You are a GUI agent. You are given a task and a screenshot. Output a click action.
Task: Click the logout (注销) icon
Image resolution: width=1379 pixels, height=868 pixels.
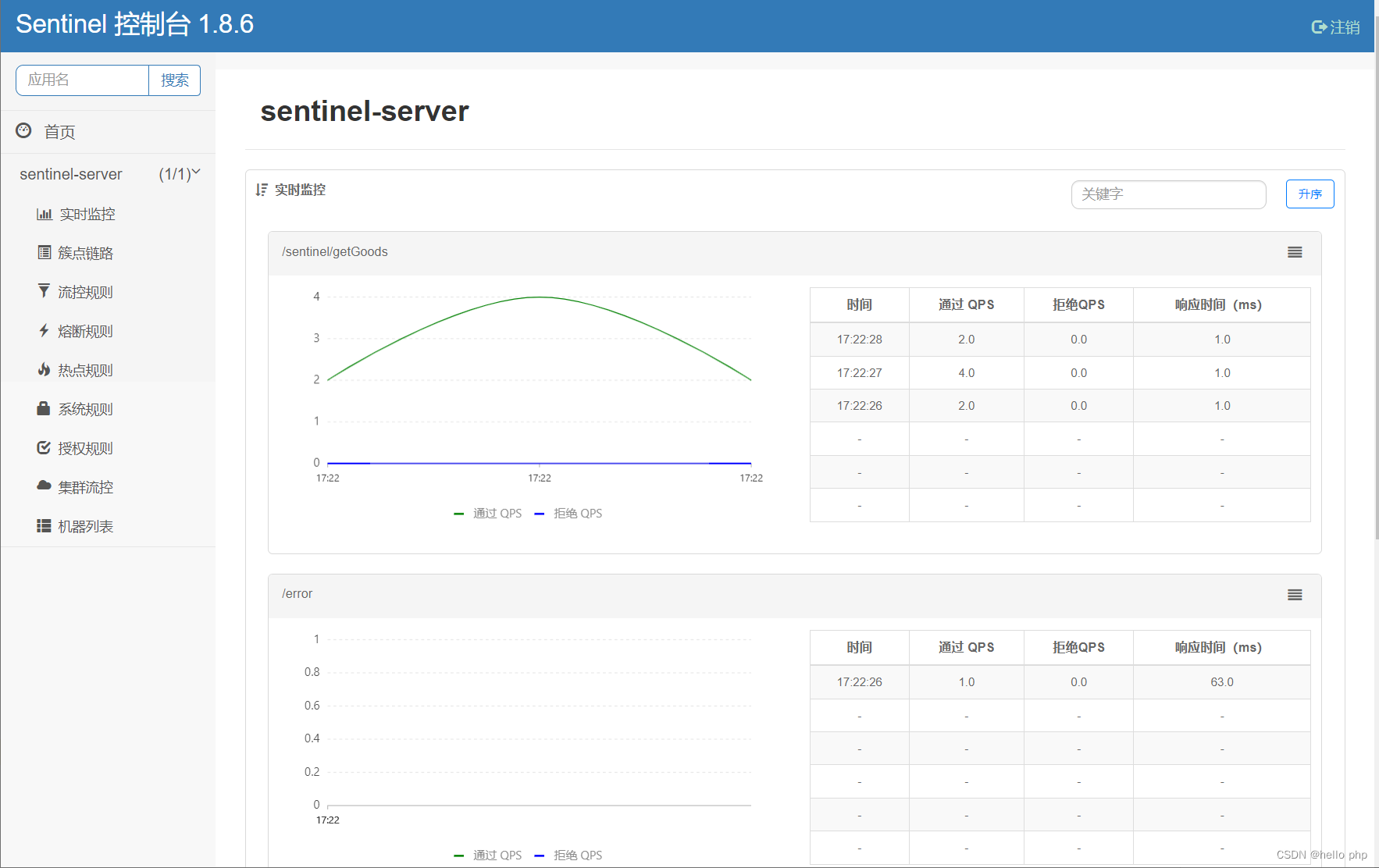(1319, 27)
